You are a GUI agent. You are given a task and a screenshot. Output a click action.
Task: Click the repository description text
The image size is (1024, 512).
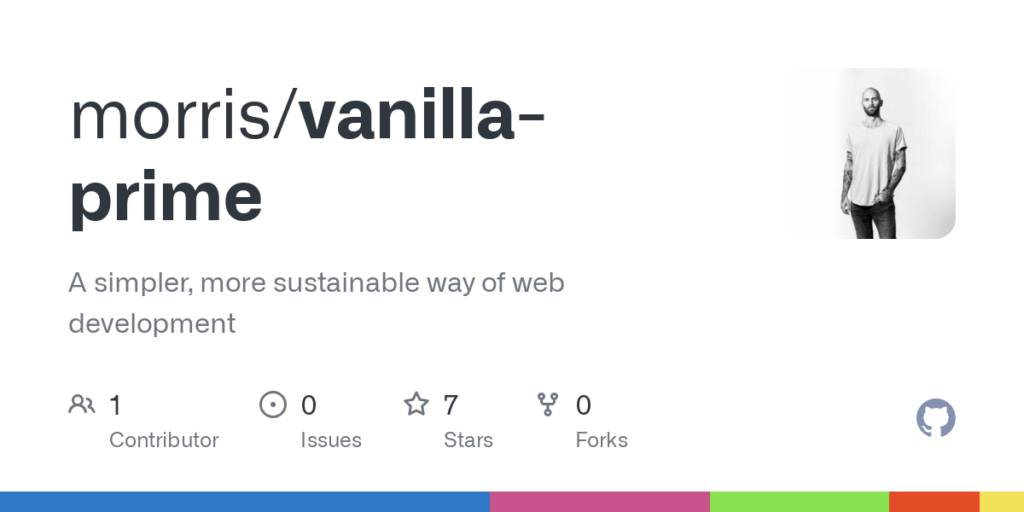tap(316, 303)
